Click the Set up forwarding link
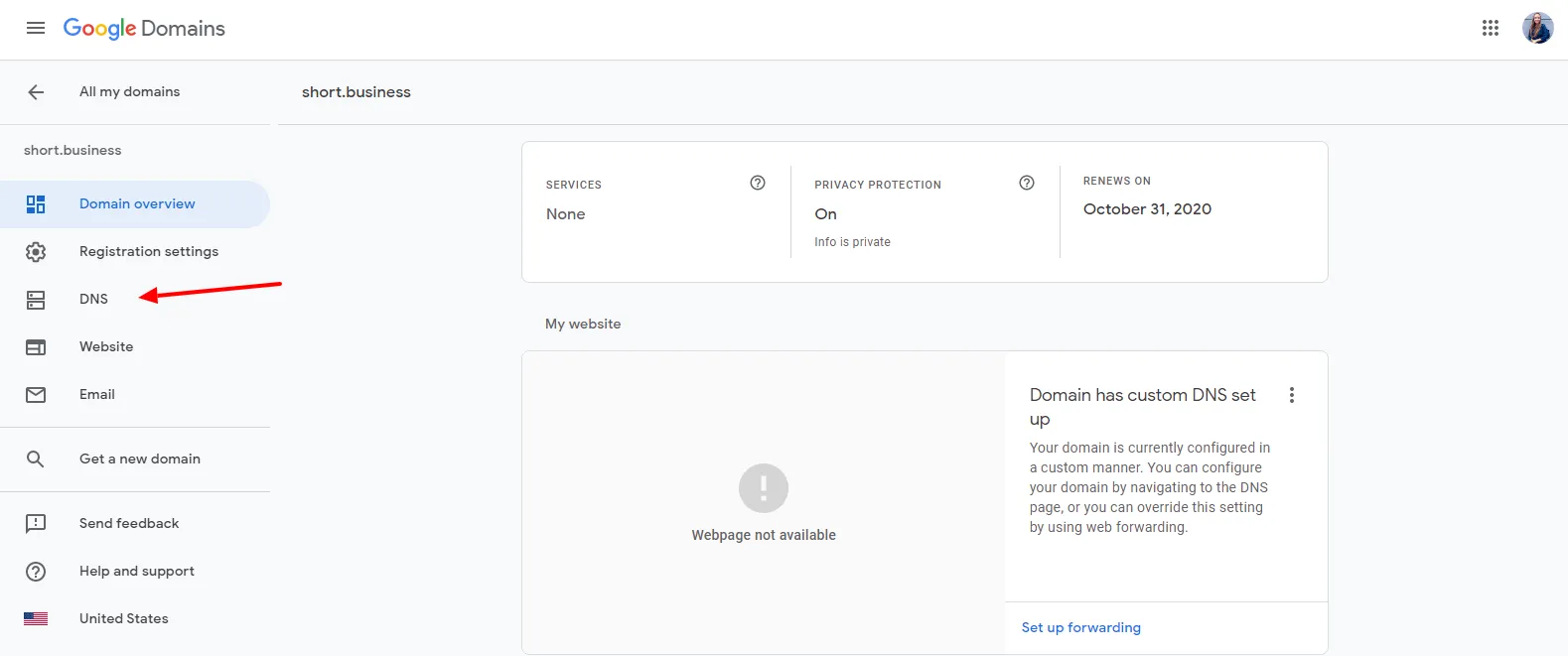Screen dimensions: 1568x656 pos(1081,627)
